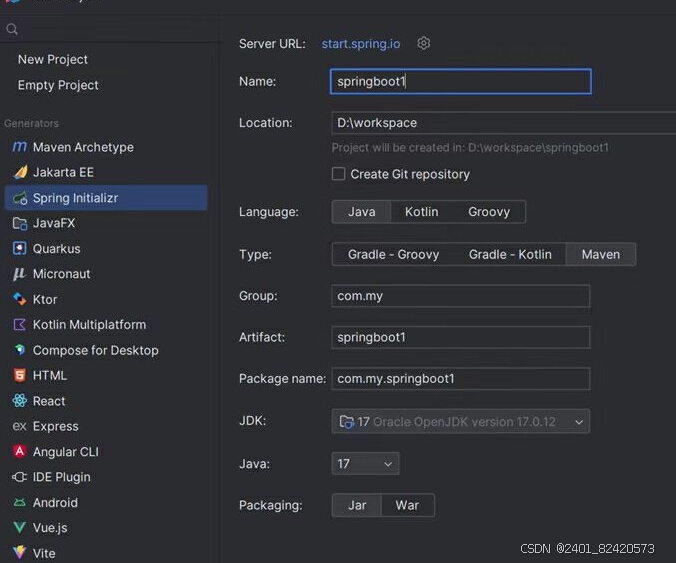
Task: Select War packaging
Action: tap(407, 505)
